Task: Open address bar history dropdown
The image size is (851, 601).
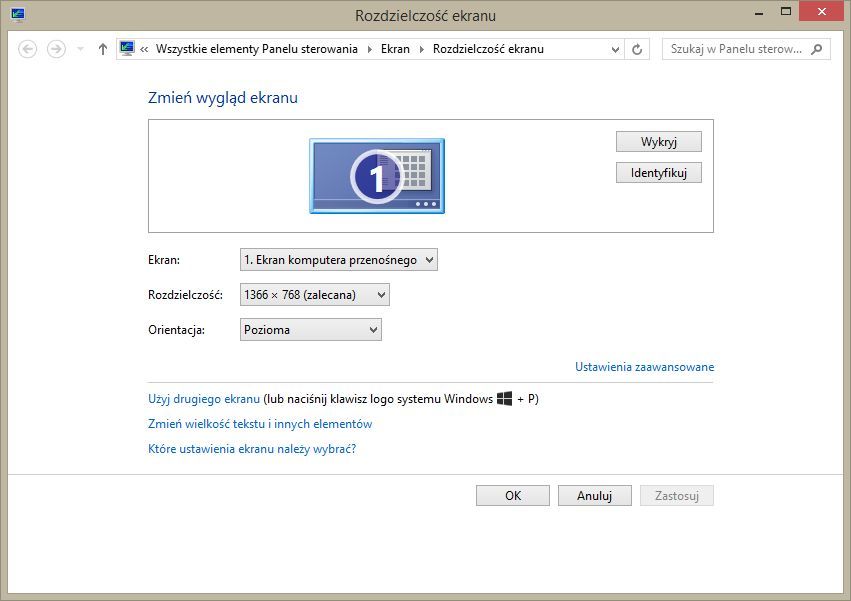Action: tap(615, 49)
